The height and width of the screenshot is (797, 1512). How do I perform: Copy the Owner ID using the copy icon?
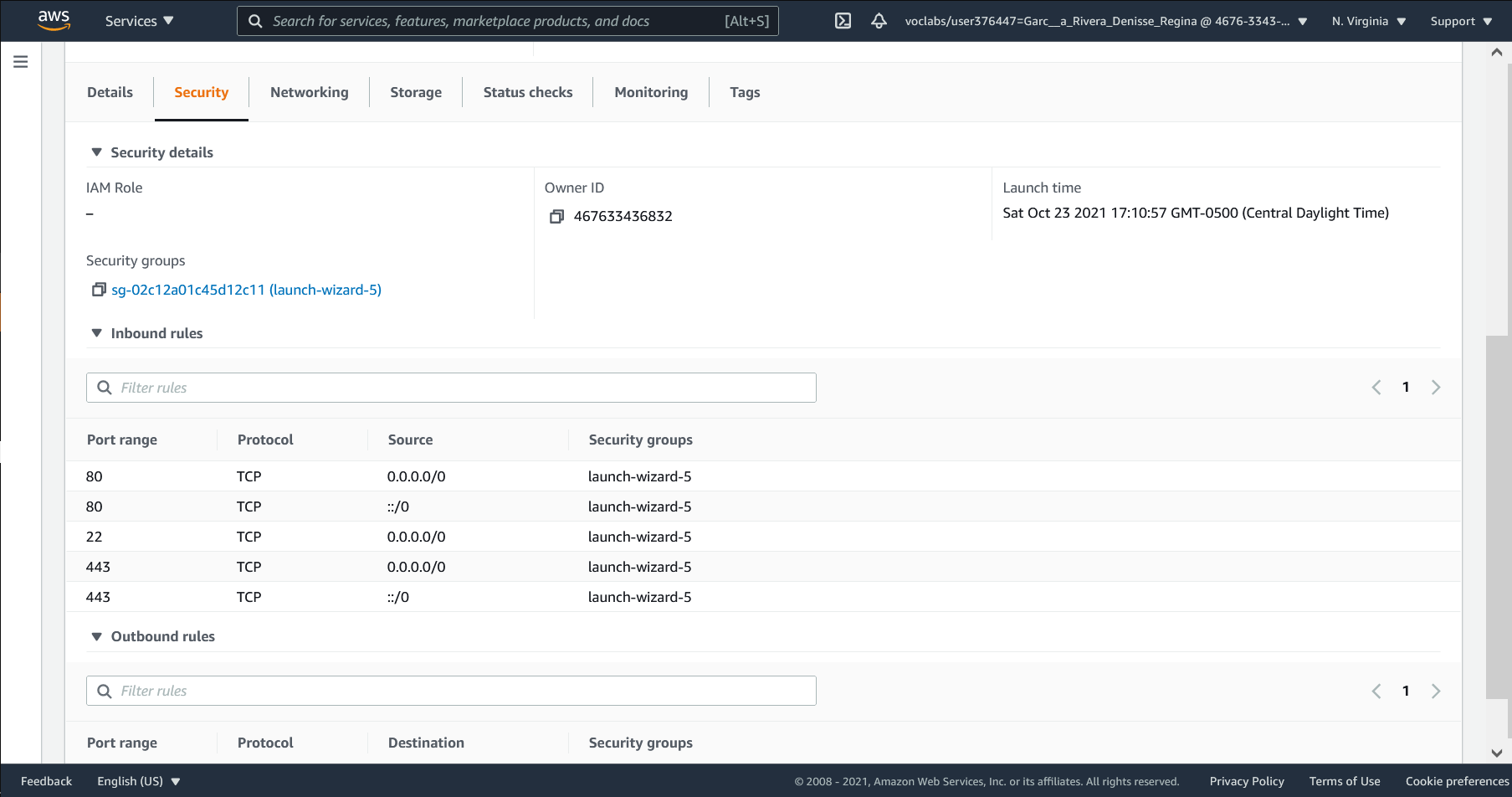click(556, 216)
